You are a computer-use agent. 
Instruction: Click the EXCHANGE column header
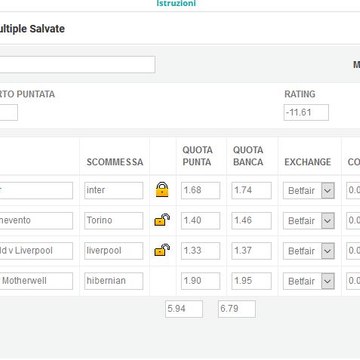click(x=307, y=162)
